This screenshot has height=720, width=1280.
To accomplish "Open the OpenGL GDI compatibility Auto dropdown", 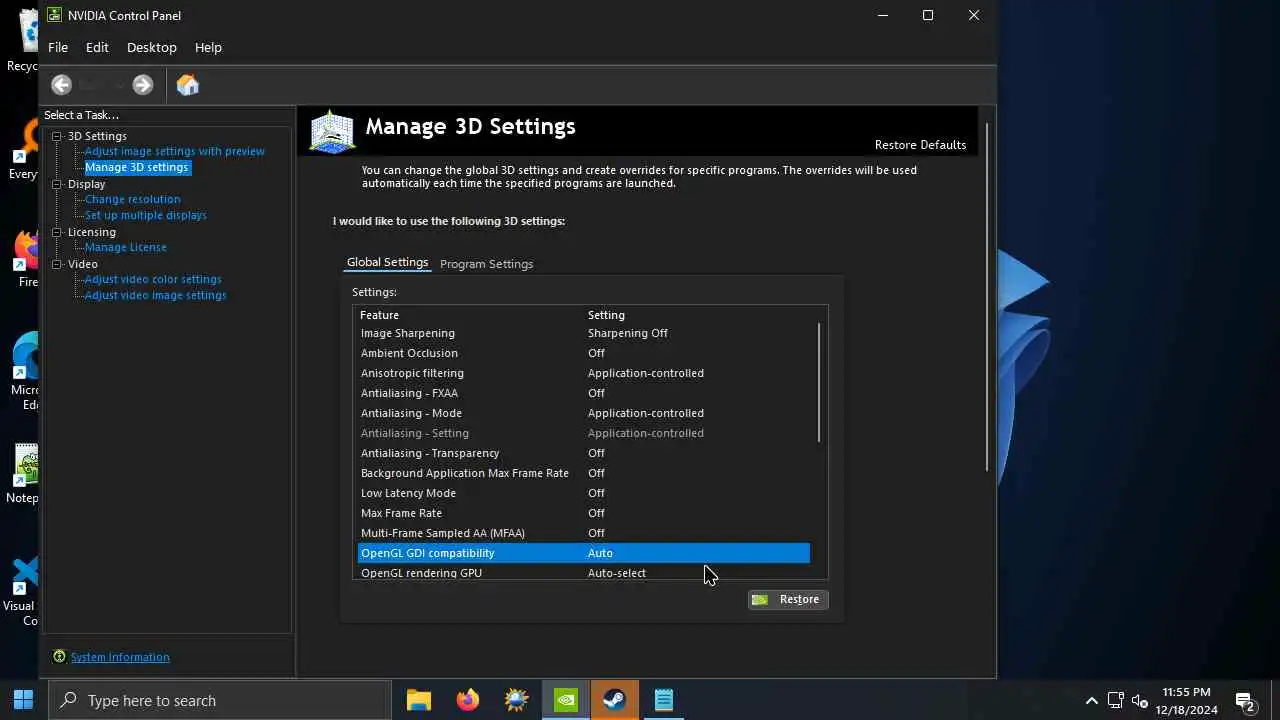I will coord(697,553).
